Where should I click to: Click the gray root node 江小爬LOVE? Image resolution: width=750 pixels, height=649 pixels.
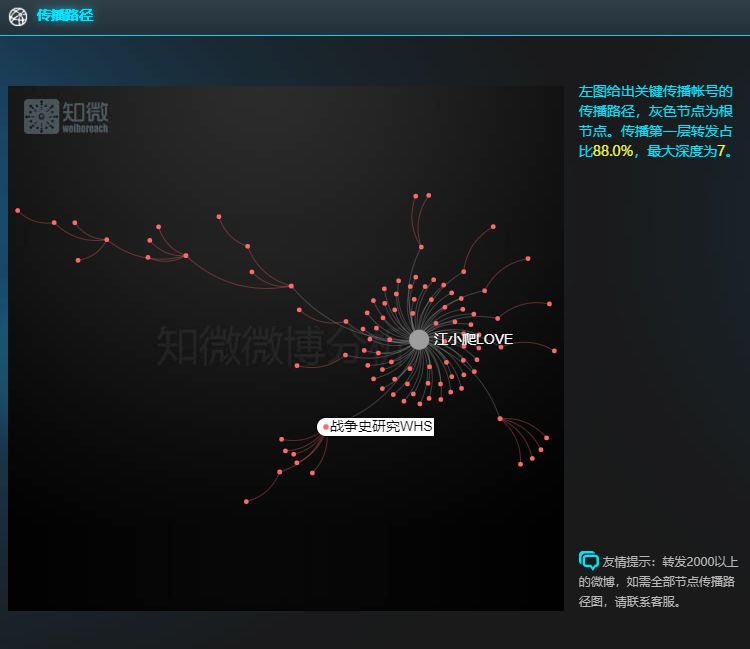pyautogui.click(x=419, y=340)
